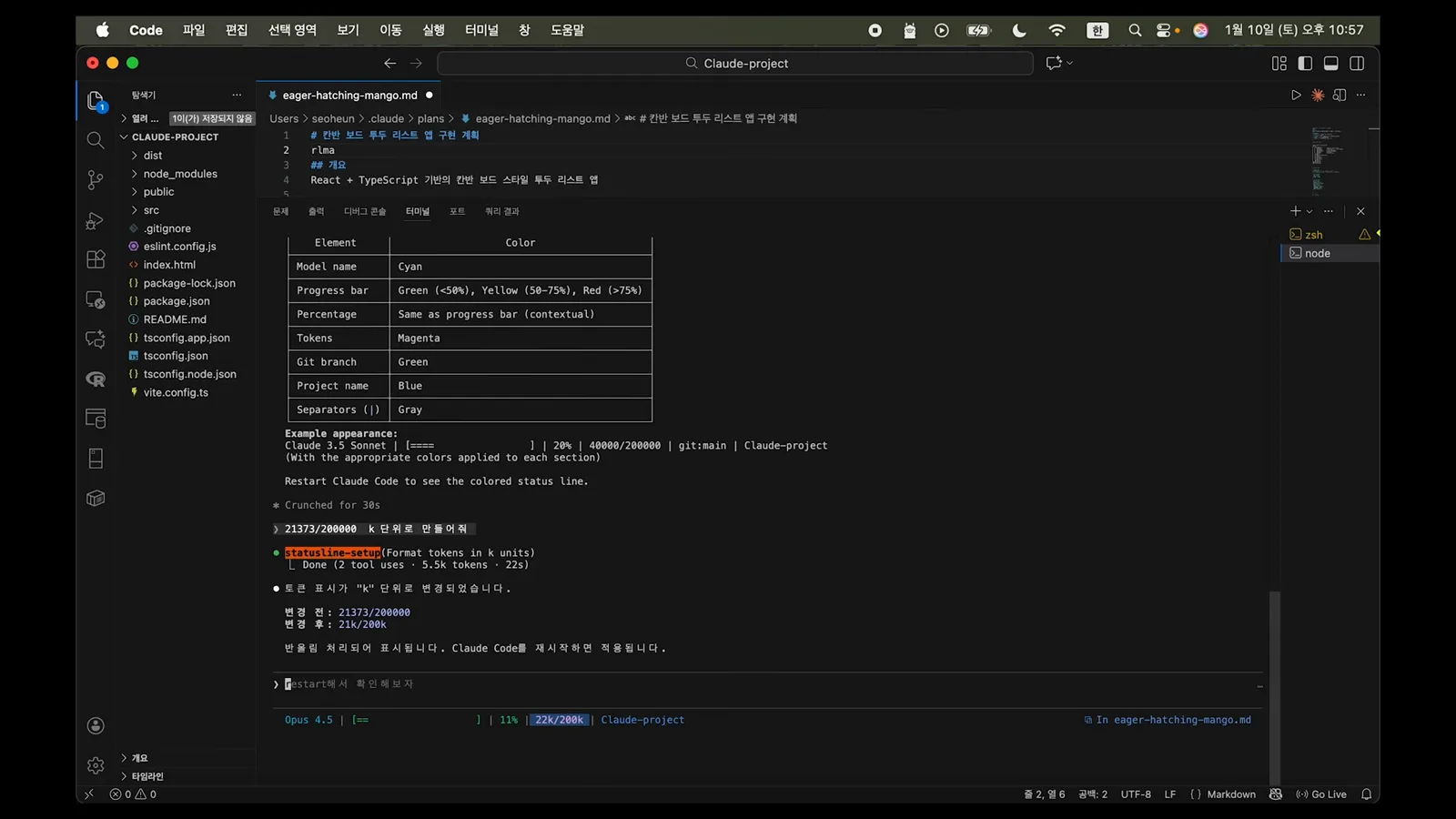Close the terminal panel with X
The image size is (1456, 819).
1360,211
